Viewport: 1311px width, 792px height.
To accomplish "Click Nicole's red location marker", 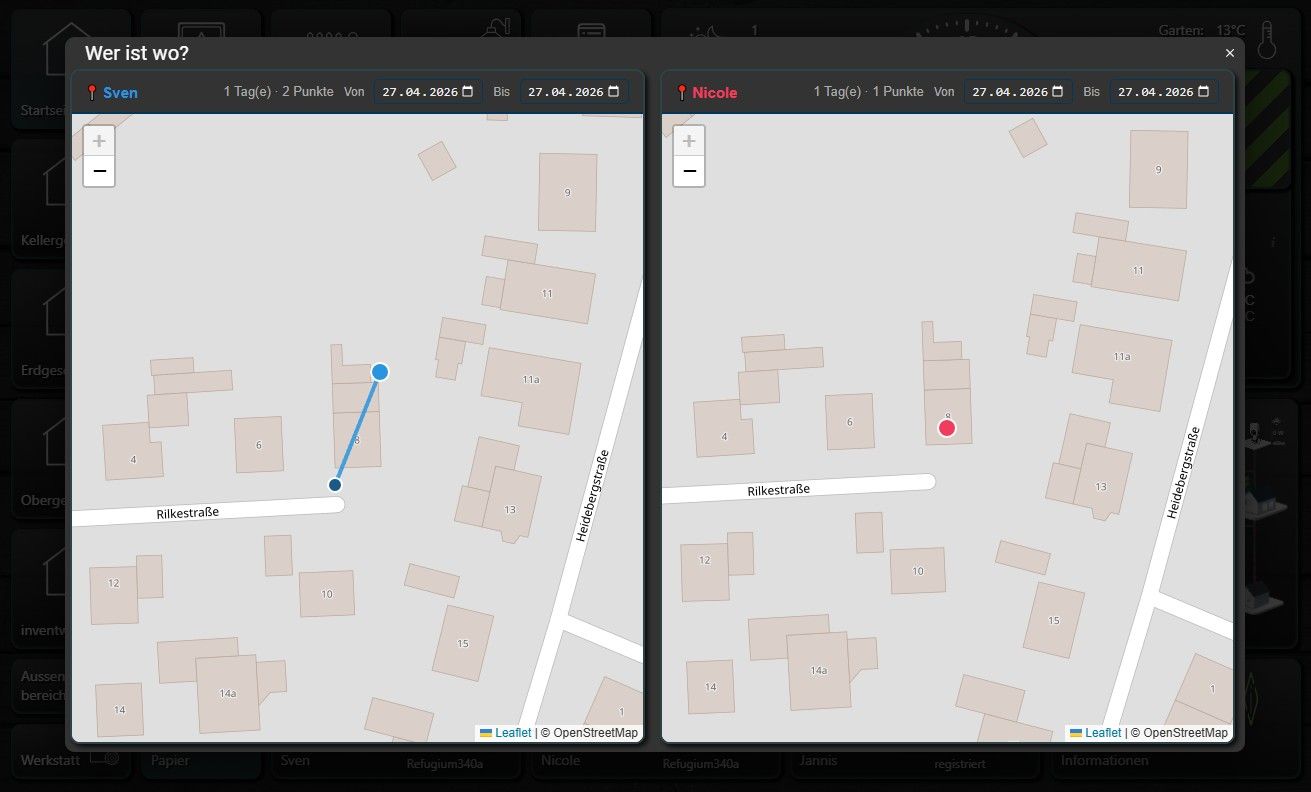I will coord(947,429).
